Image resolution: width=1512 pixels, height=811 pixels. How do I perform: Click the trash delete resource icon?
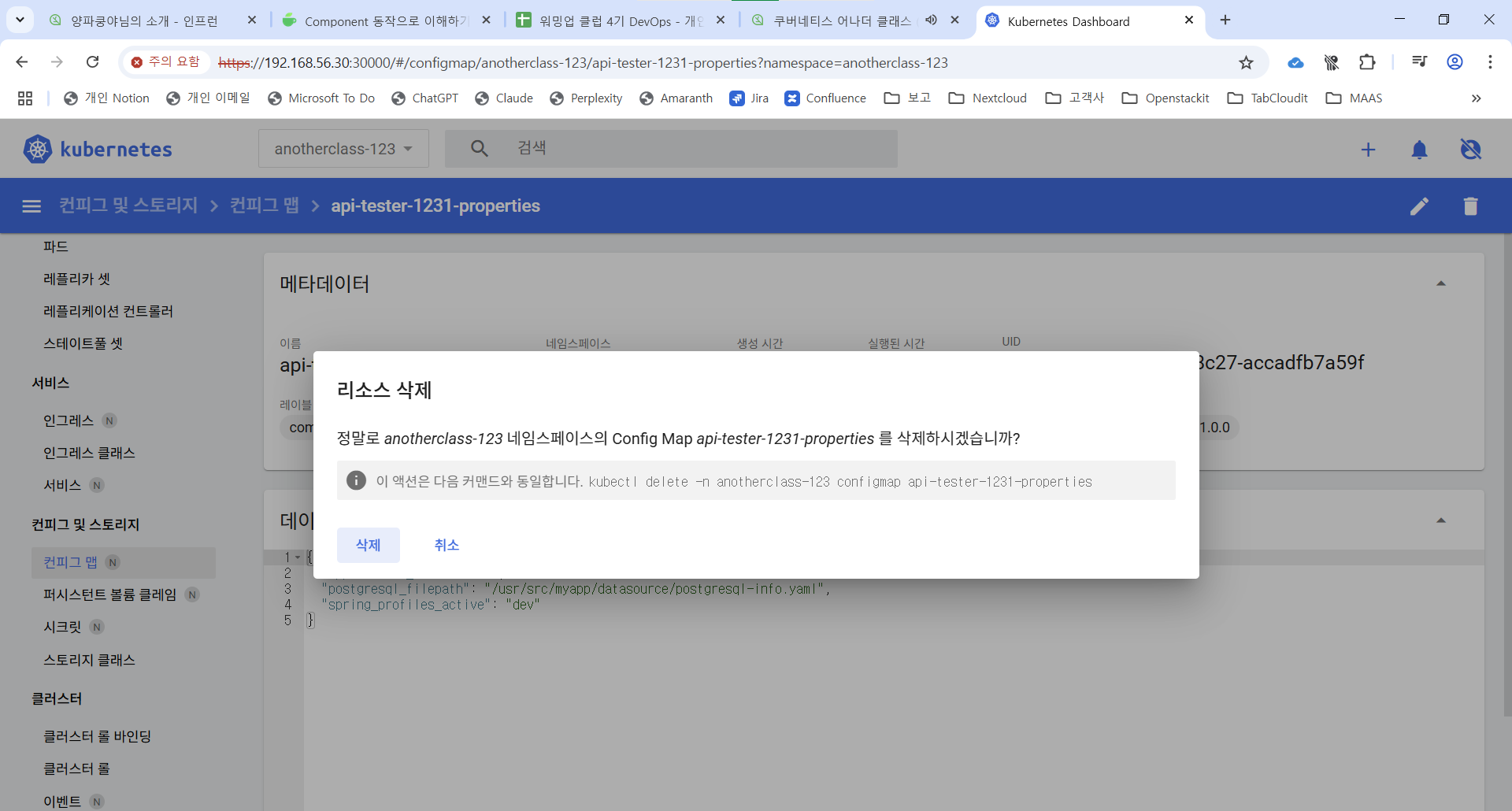(1470, 206)
